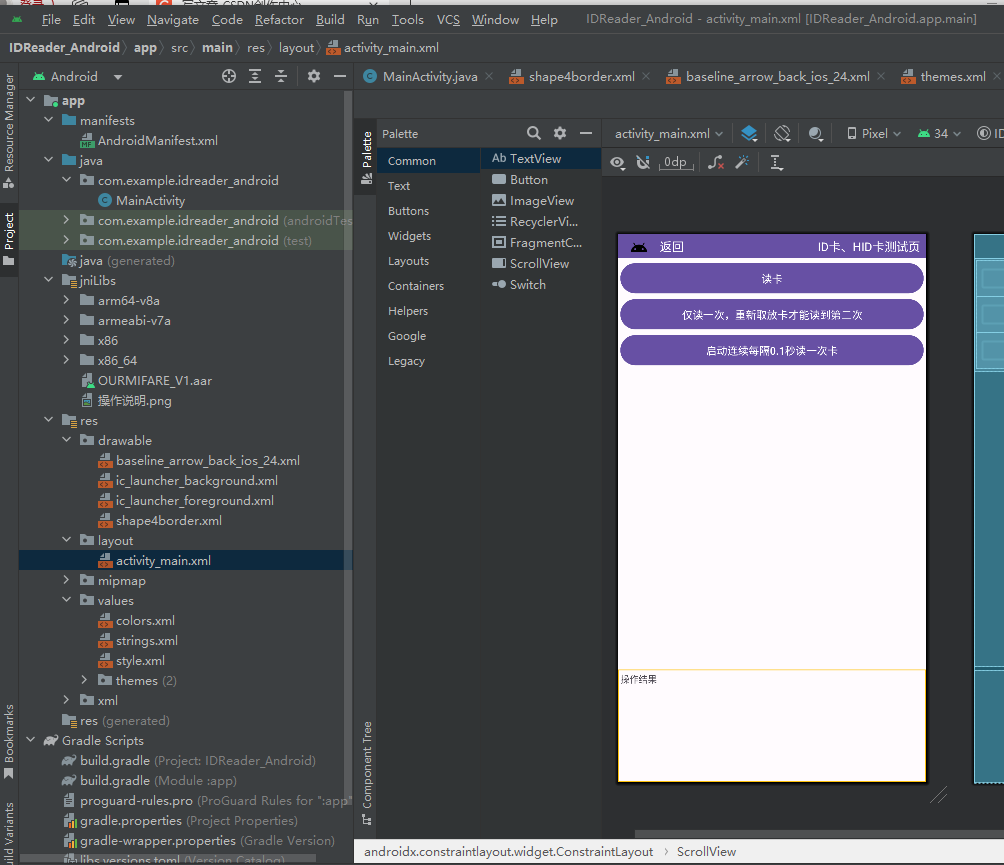
Task: Open AndroidManifest.xml in the project tree
Action: 157,140
